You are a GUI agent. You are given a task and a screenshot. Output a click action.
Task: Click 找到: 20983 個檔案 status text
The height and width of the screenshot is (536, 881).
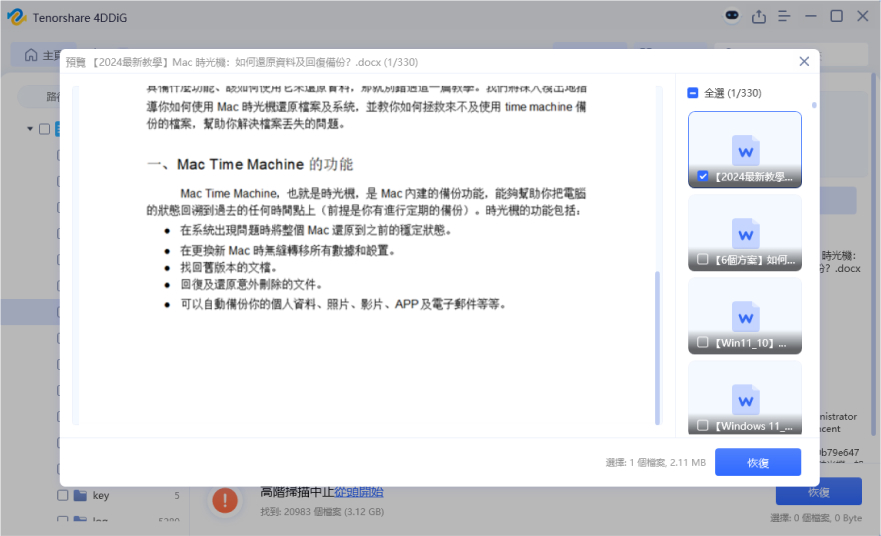click(x=322, y=512)
